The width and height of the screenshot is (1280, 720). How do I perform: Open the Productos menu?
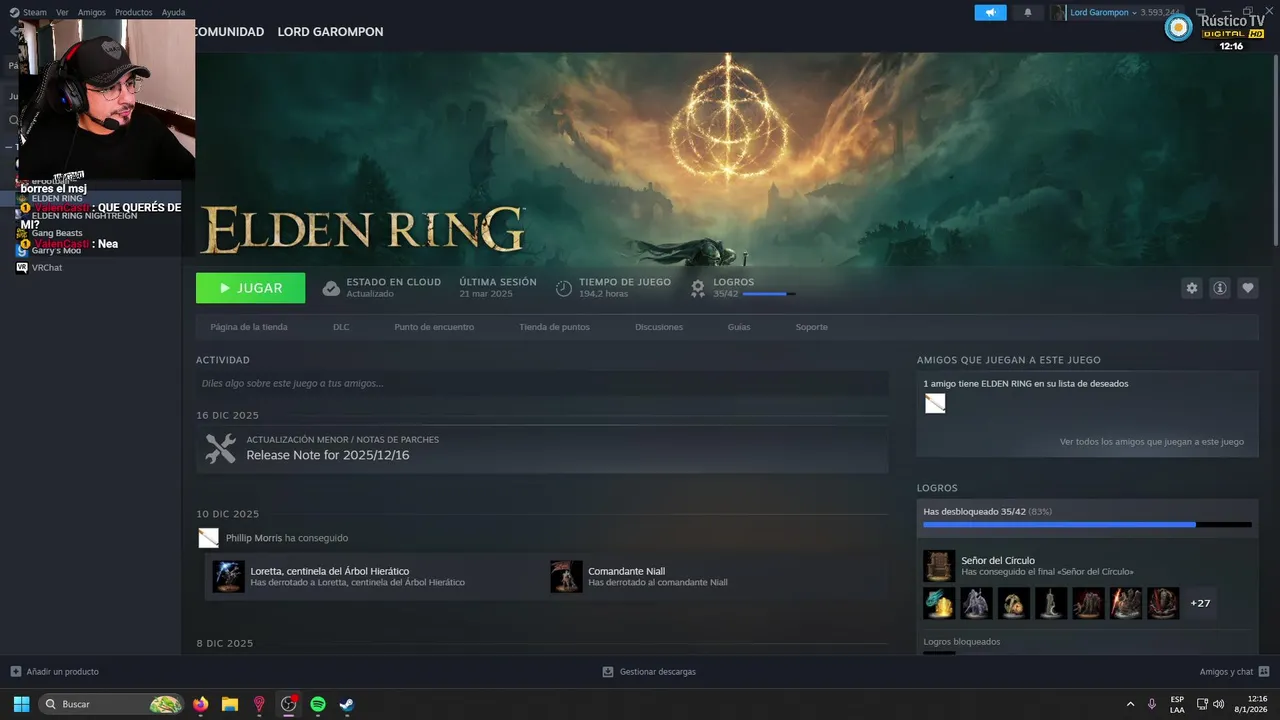133,13
